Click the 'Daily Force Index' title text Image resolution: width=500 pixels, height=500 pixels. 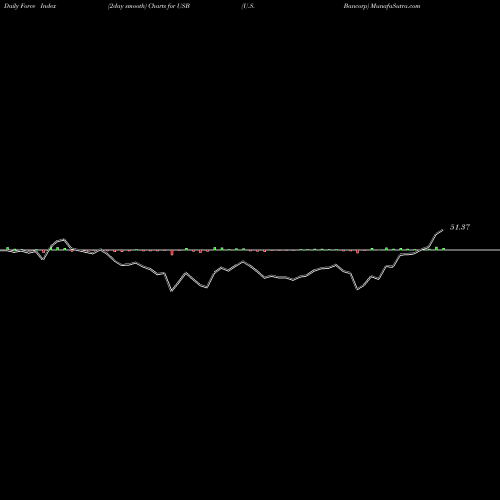point(30,6)
